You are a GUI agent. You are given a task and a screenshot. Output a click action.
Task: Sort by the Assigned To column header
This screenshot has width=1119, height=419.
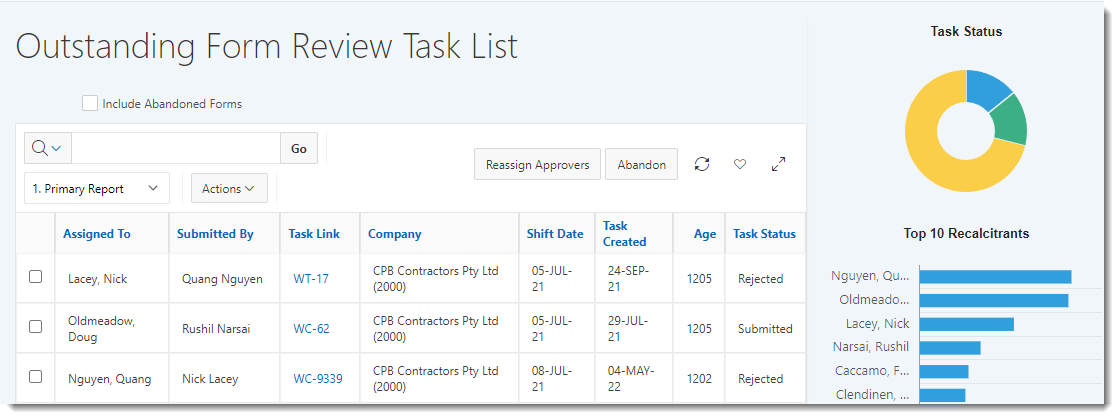click(x=97, y=234)
